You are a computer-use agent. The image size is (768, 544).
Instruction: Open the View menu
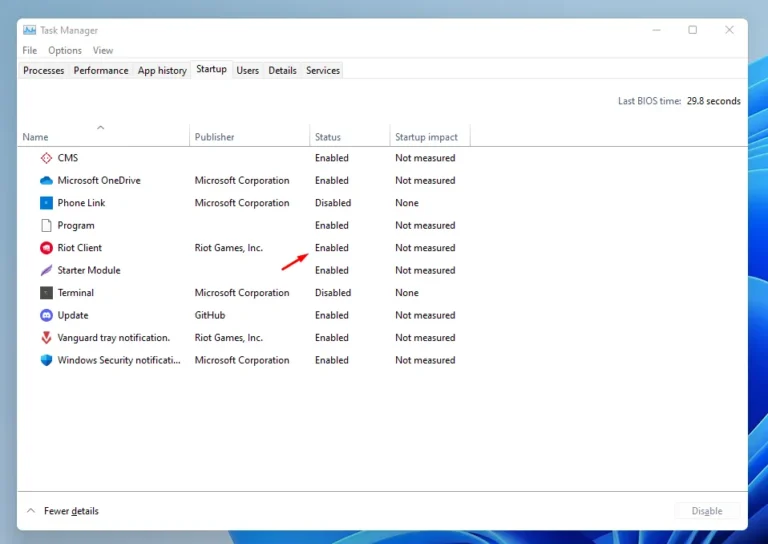[x=103, y=50]
